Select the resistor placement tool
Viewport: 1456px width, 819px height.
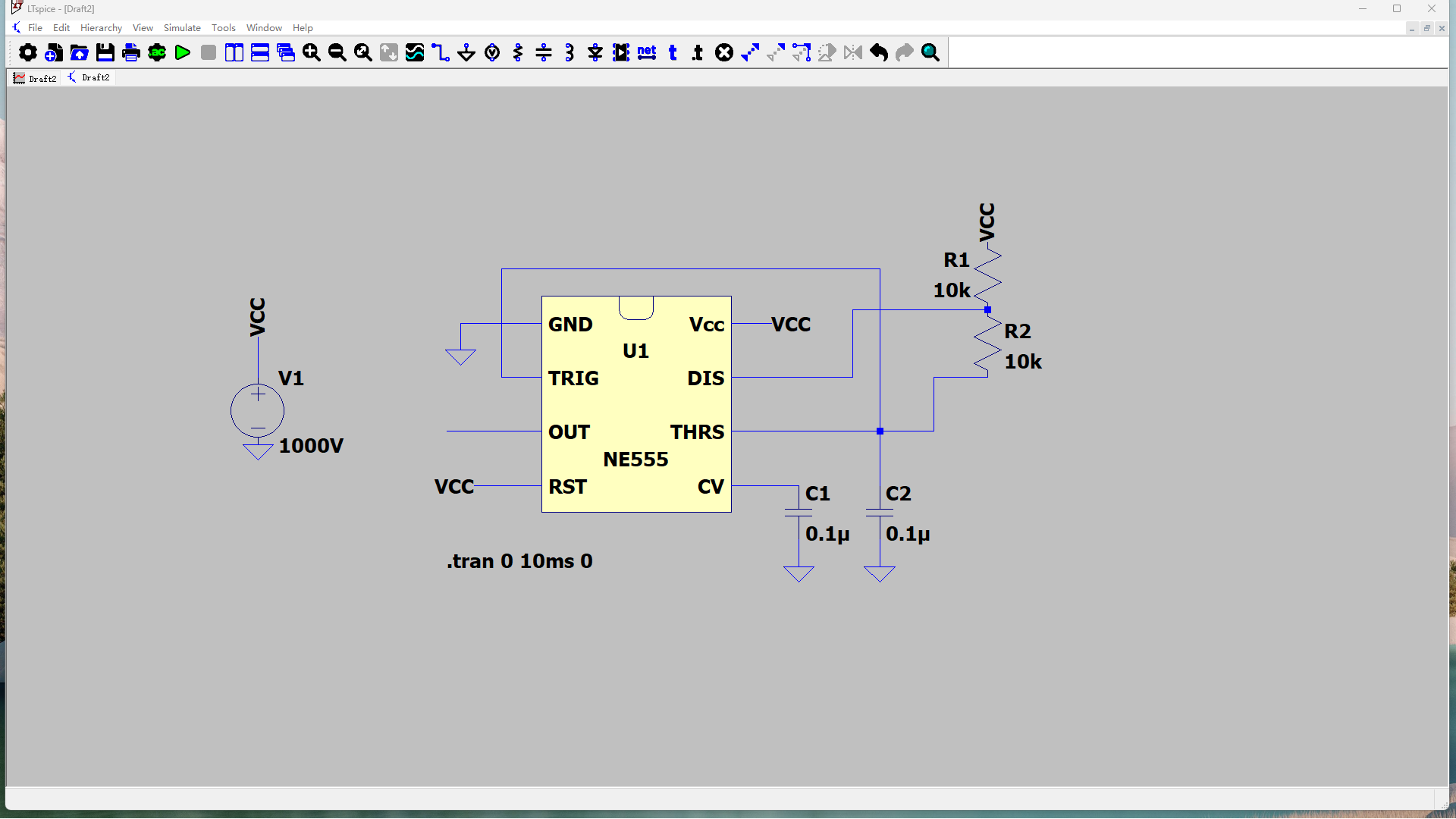coord(518,52)
